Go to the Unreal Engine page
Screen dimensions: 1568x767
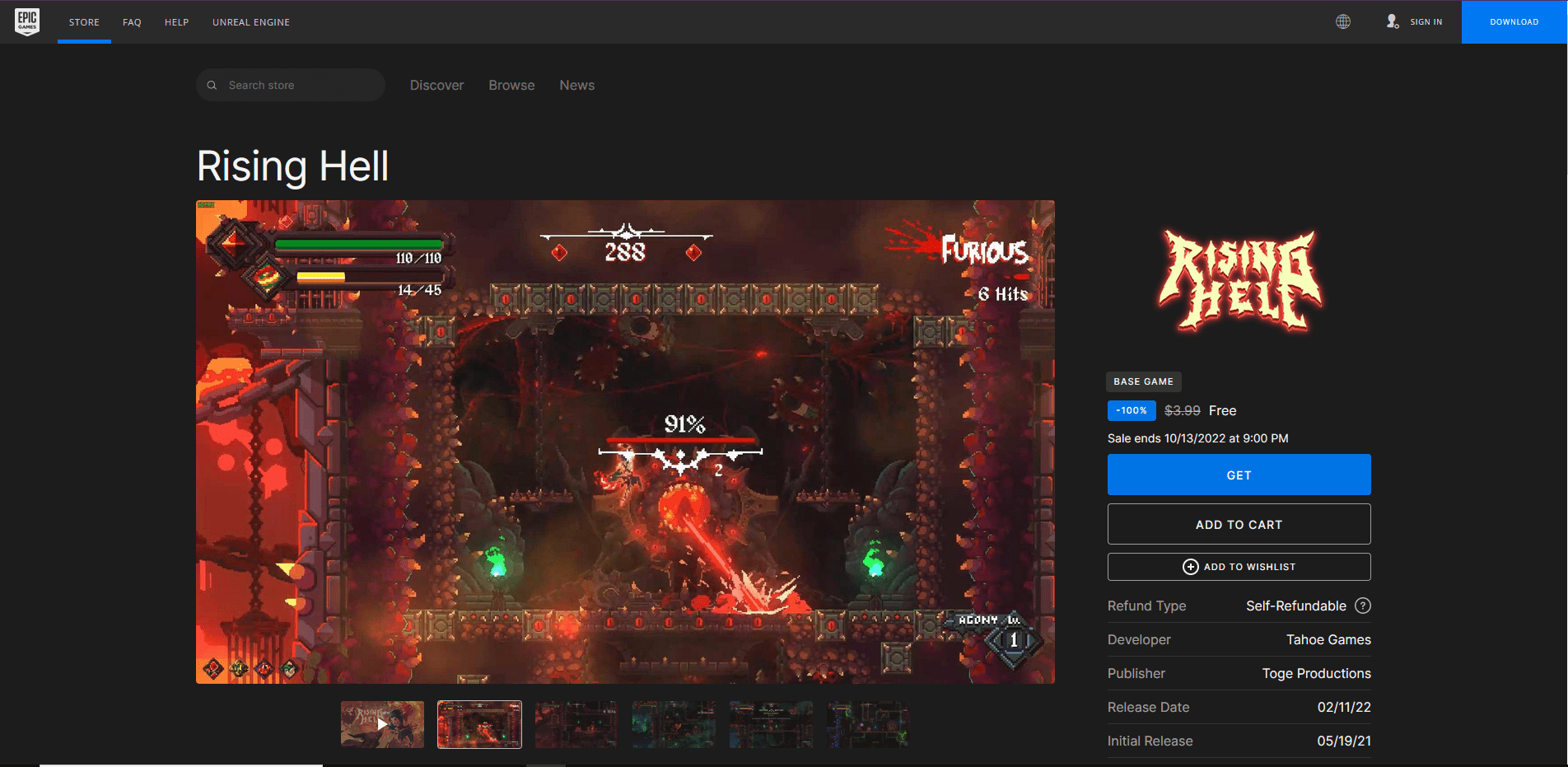click(x=251, y=22)
